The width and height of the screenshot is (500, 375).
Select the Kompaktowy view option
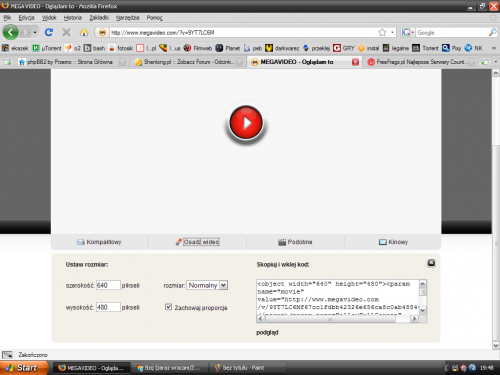coord(99,242)
